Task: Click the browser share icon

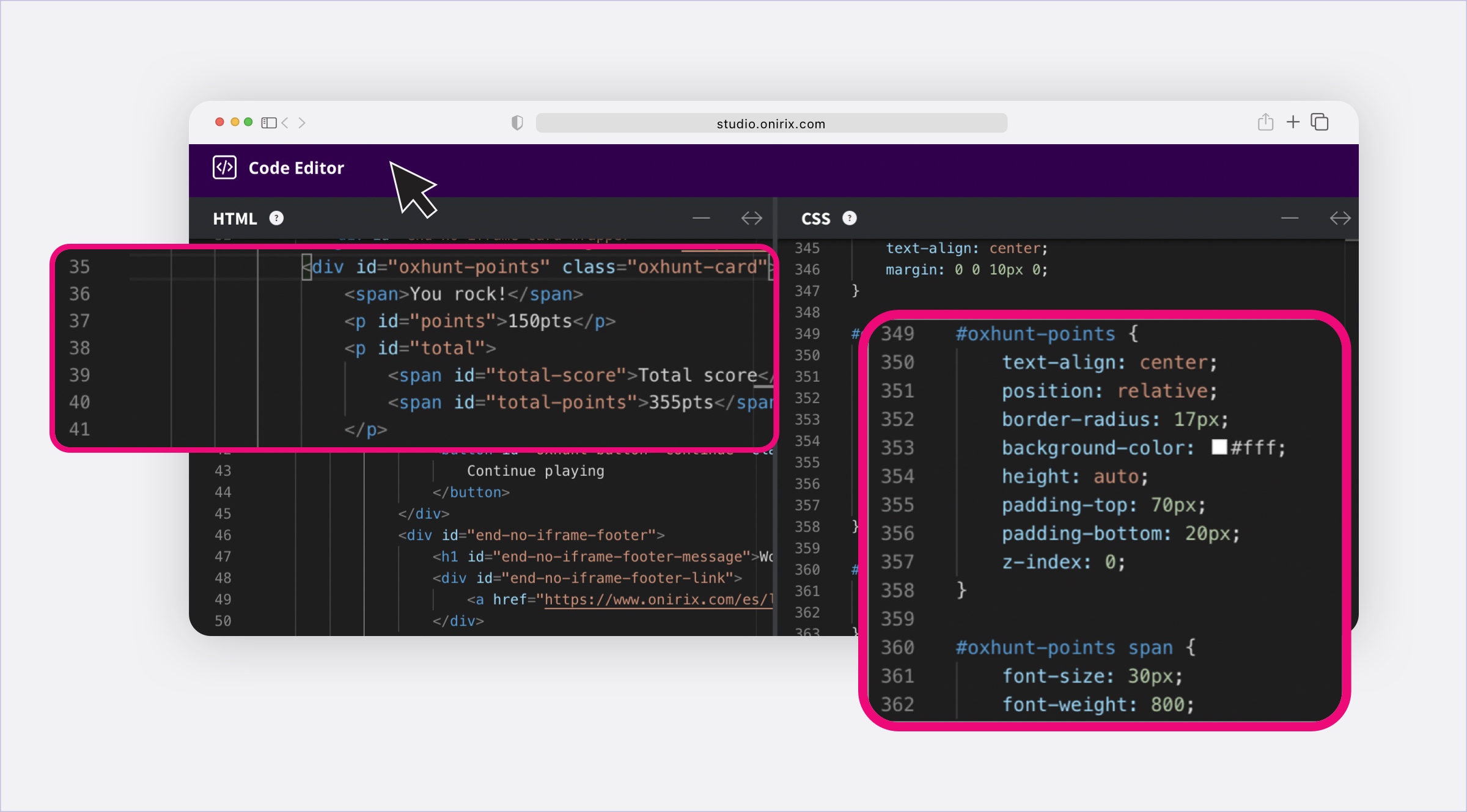Action: pos(1265,122)
